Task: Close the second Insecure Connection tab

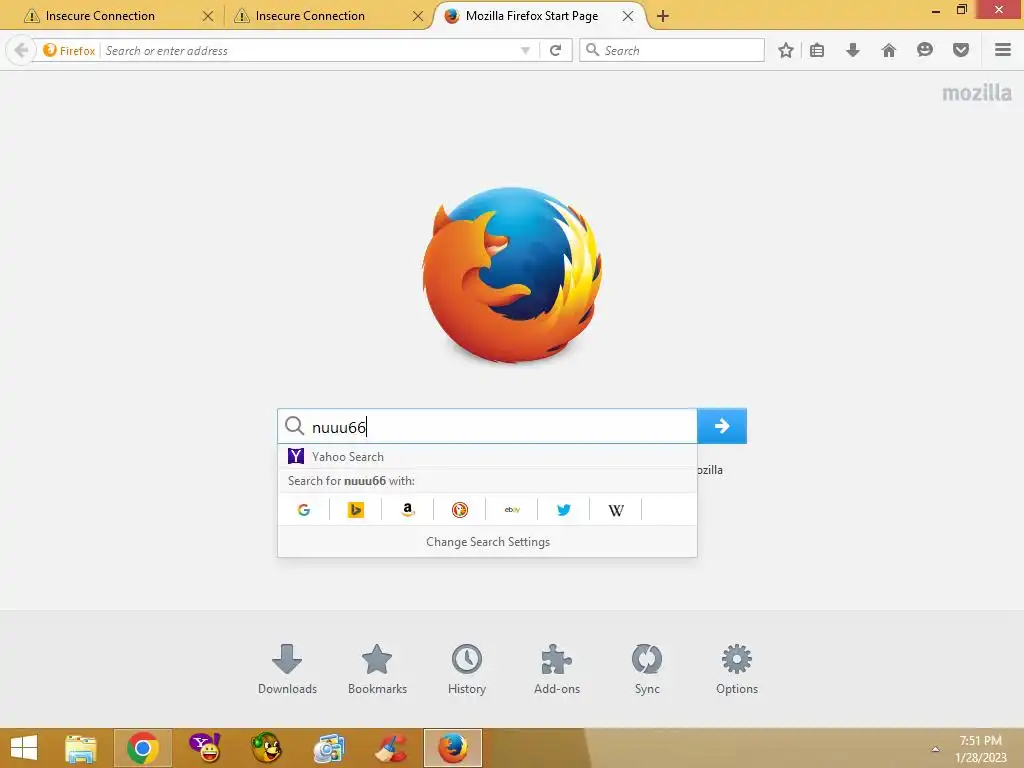Action: 418,16
